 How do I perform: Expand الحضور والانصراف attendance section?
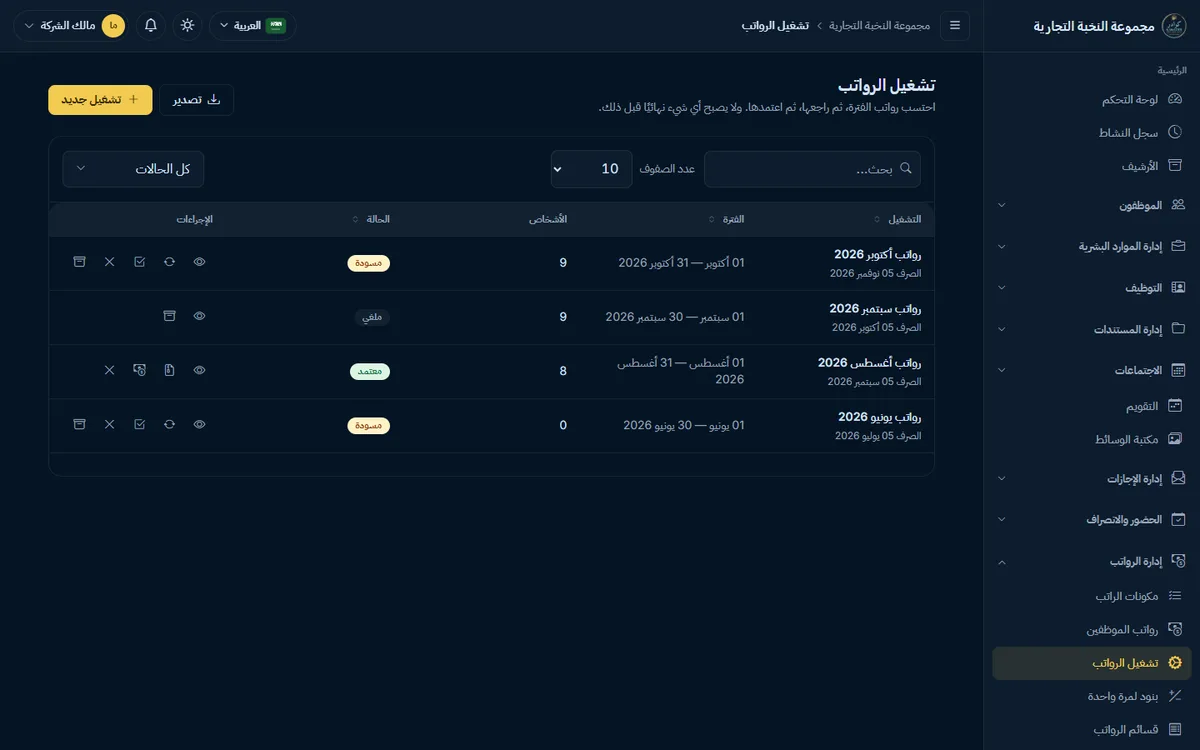1092,520
